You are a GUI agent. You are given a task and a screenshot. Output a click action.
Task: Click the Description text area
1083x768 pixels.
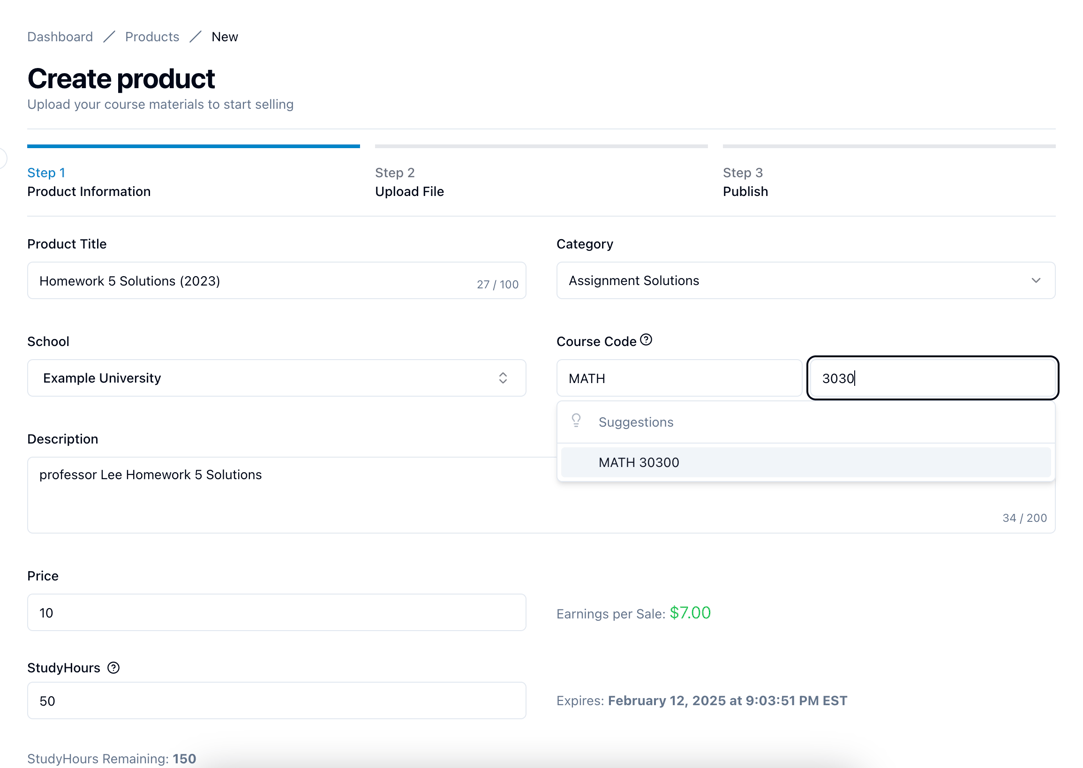coord(542,495)
